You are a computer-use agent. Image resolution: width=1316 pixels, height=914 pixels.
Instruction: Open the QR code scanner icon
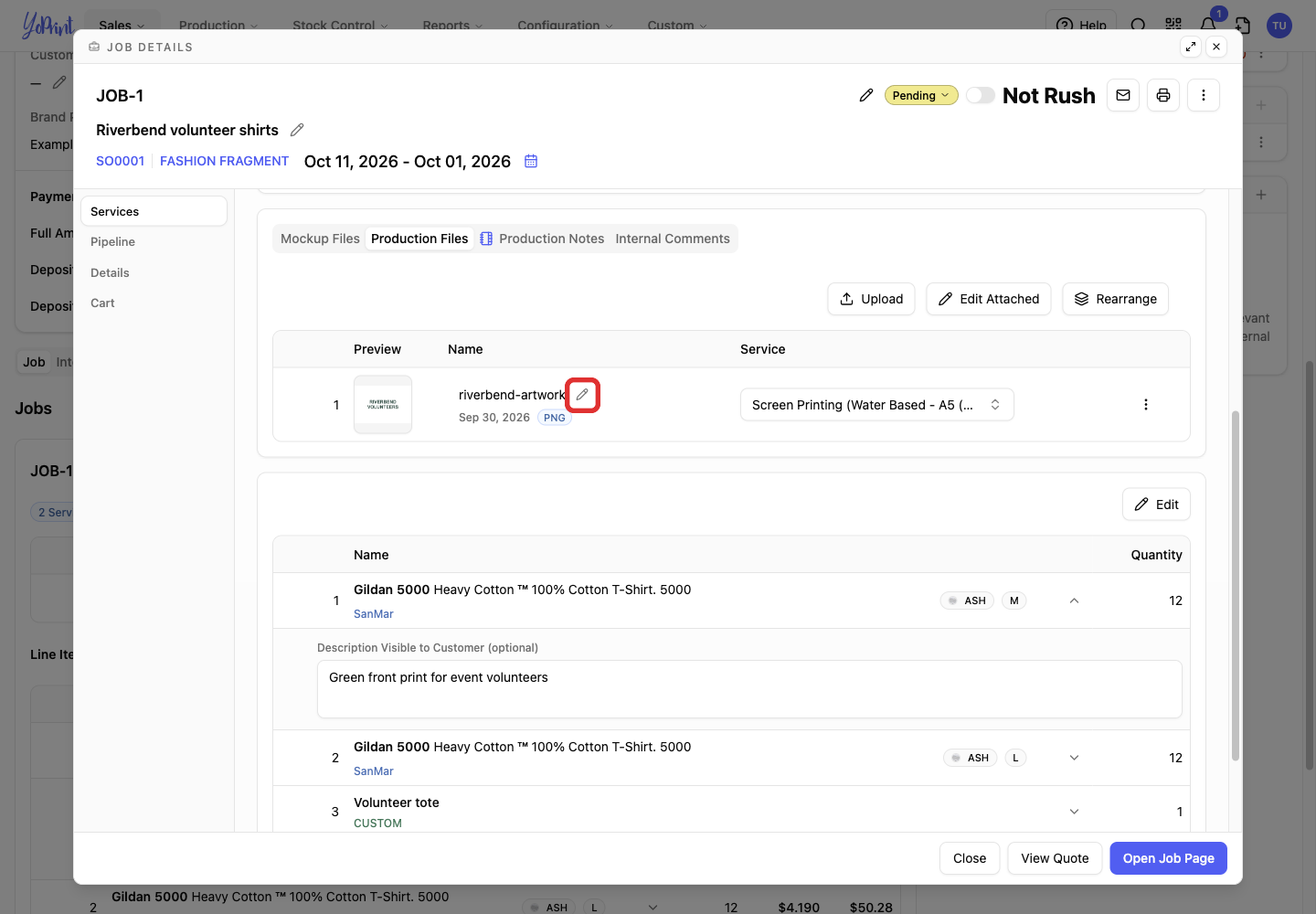(1173, 25)
